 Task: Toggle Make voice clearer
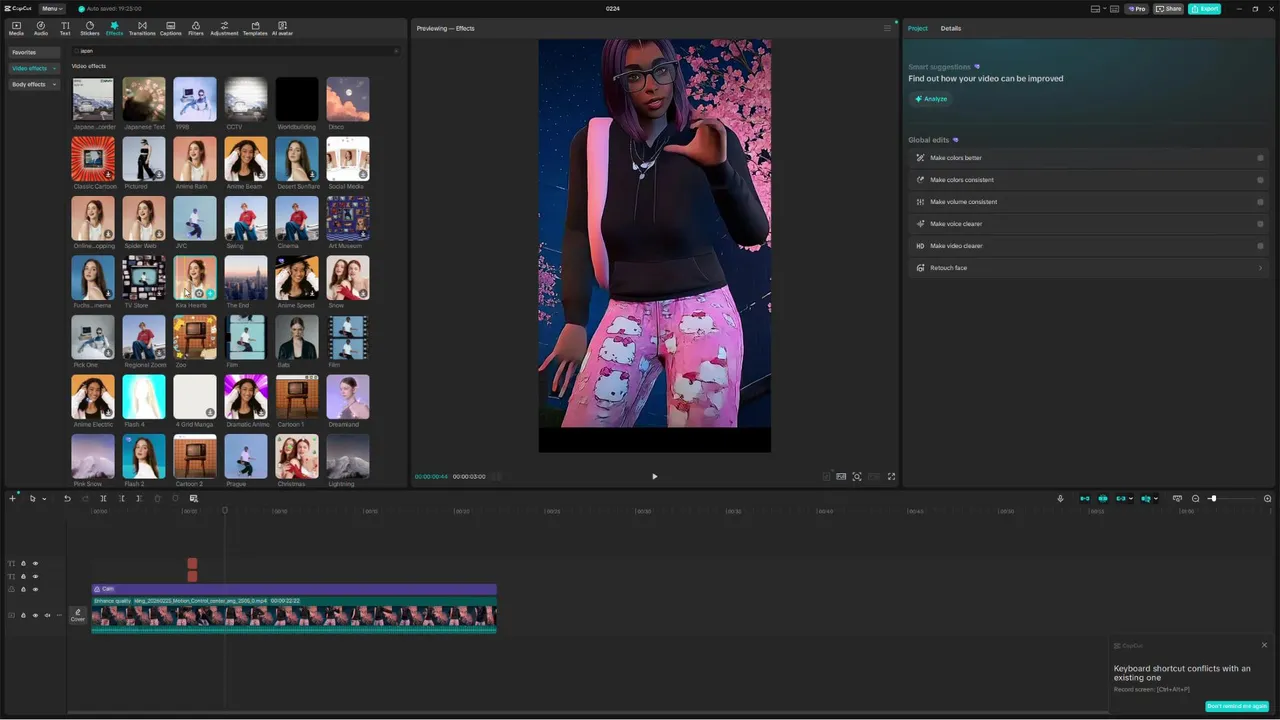coord(1260,224)
